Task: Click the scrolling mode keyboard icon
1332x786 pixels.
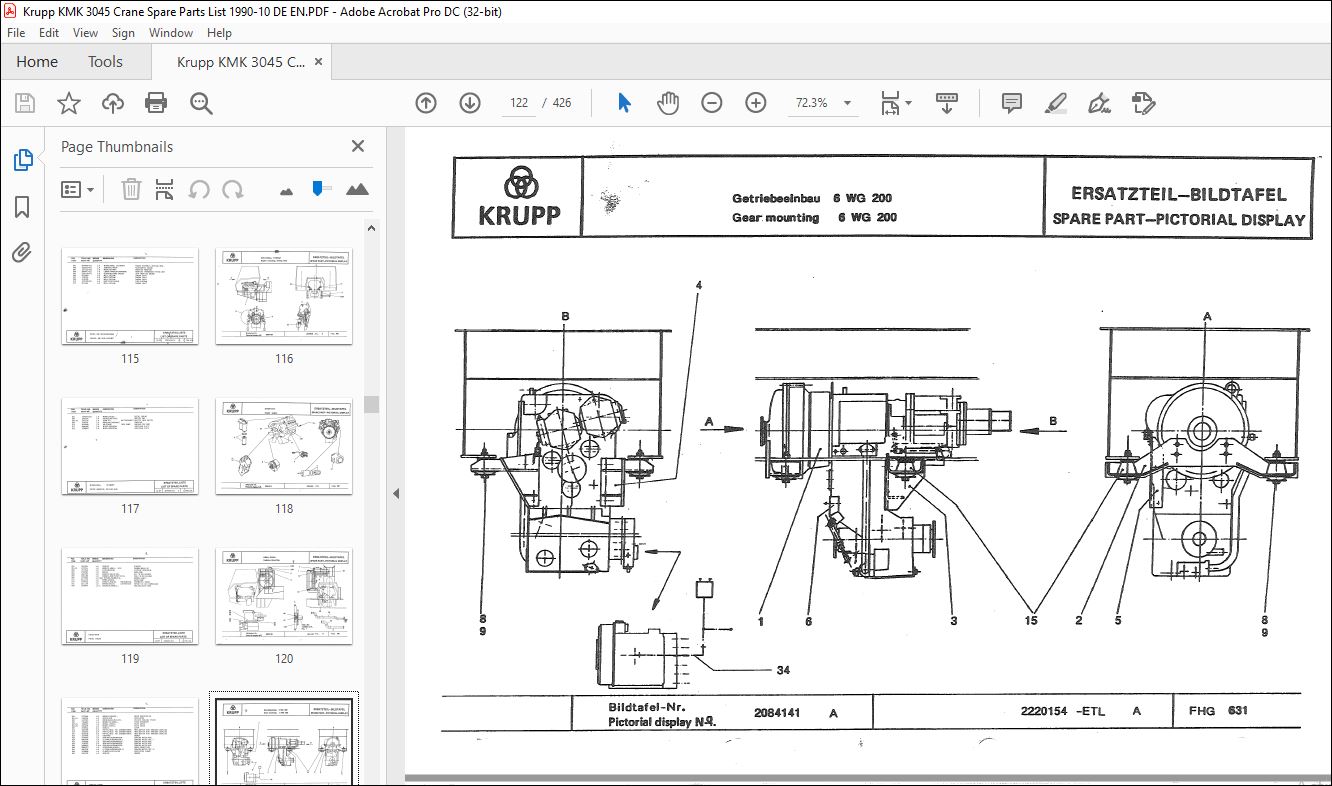Action: point(946,103)
